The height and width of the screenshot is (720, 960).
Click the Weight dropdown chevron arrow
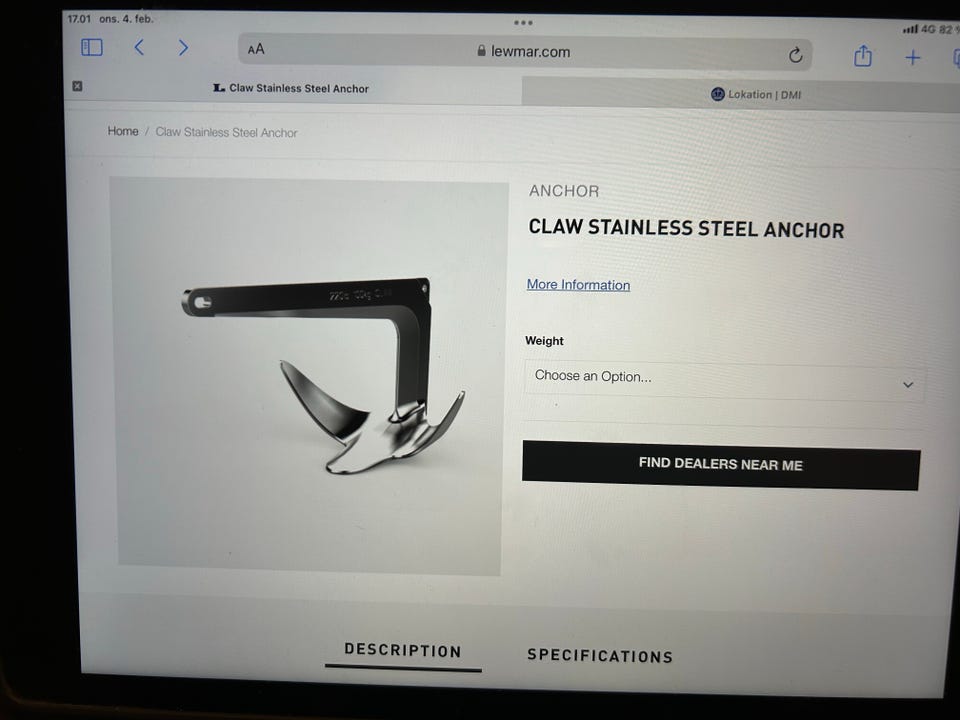tap(908, 384)
